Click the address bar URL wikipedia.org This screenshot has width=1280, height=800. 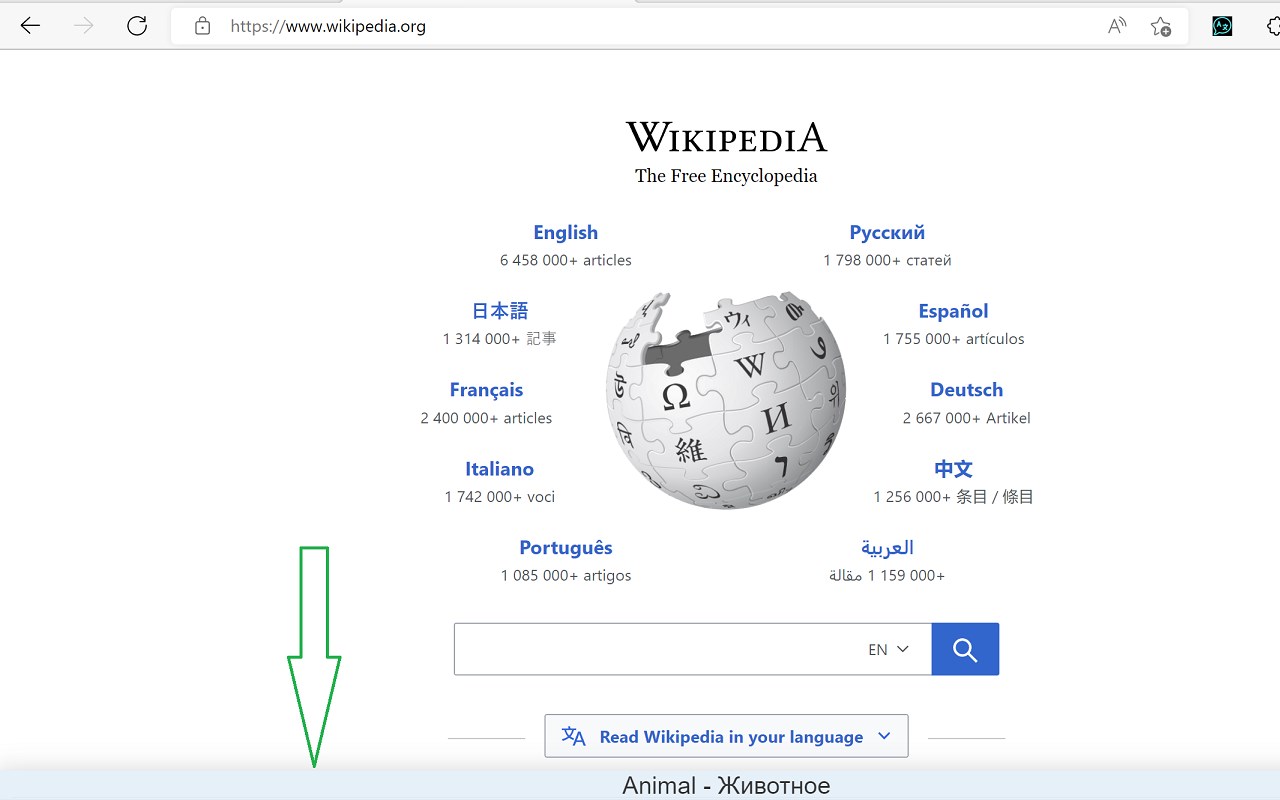coord(328,26)
